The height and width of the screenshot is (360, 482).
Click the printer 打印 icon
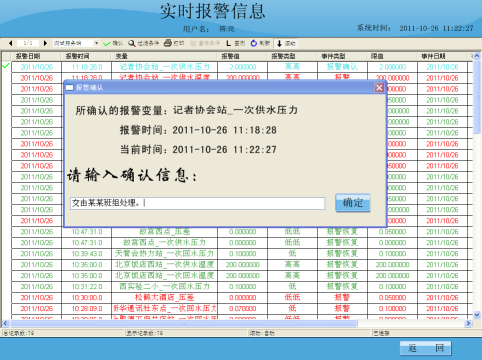pos(174,43)
